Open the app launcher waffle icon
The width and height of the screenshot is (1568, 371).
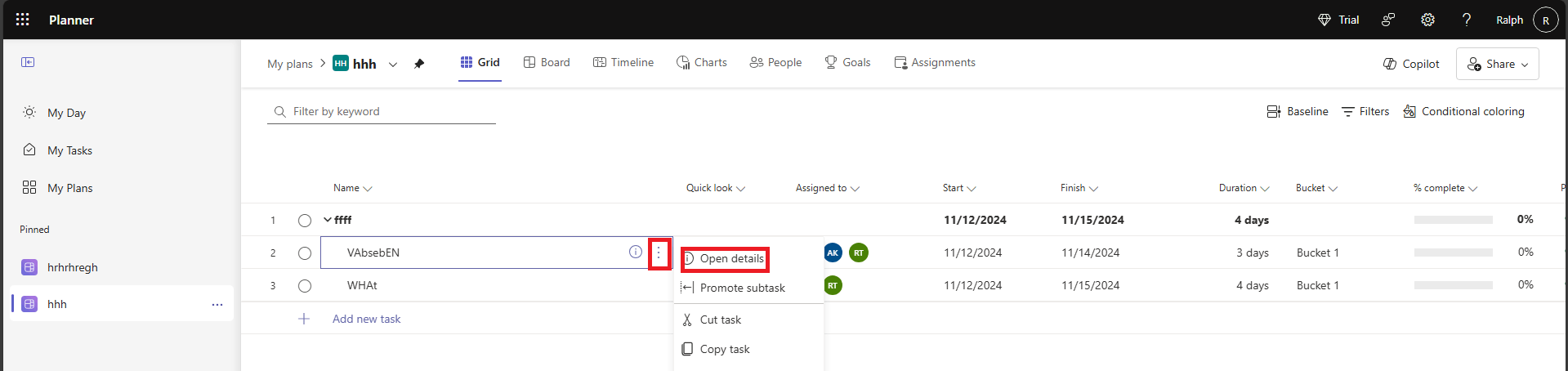click(x=23, y=20)
